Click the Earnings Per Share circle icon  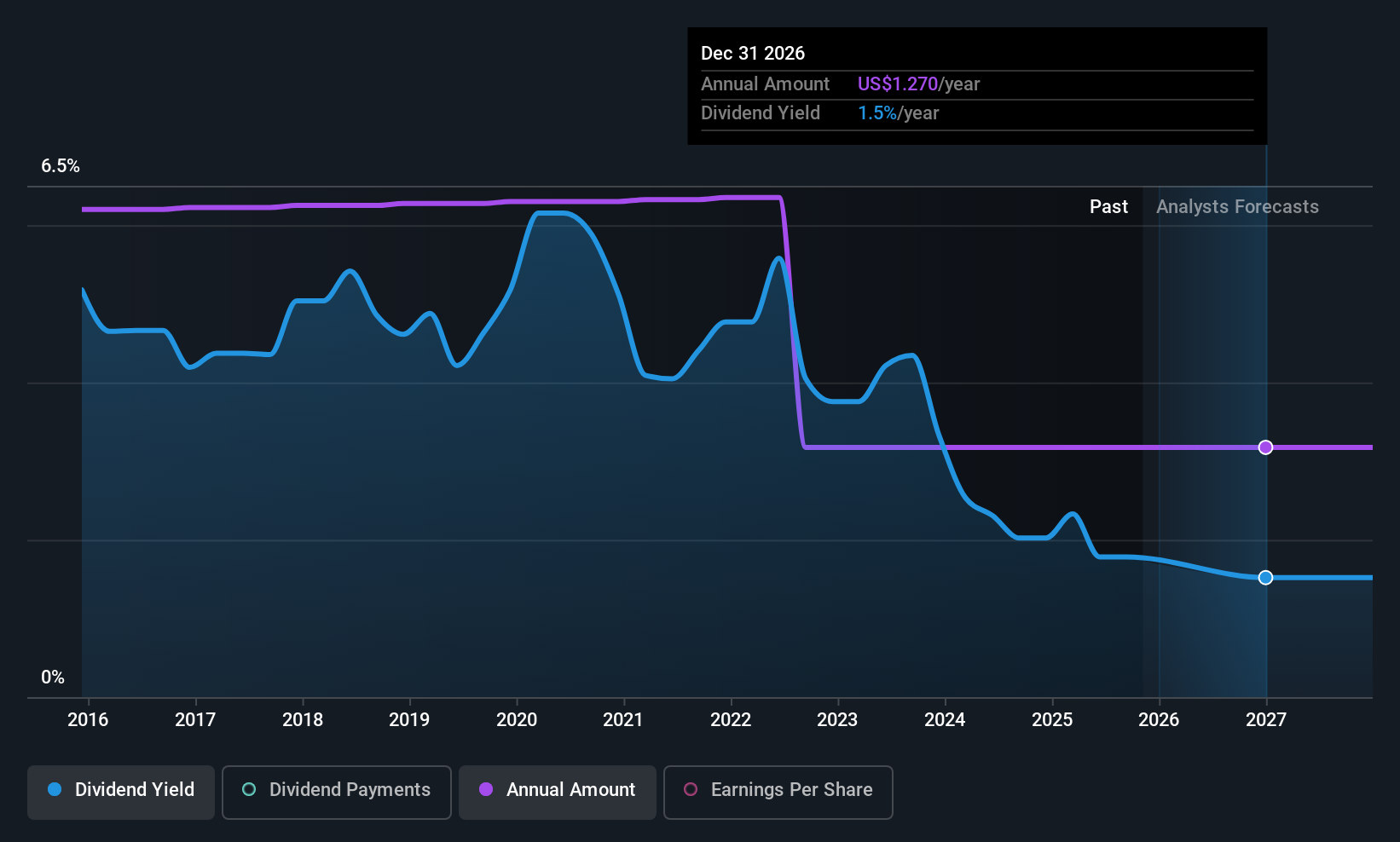point(691,790)
